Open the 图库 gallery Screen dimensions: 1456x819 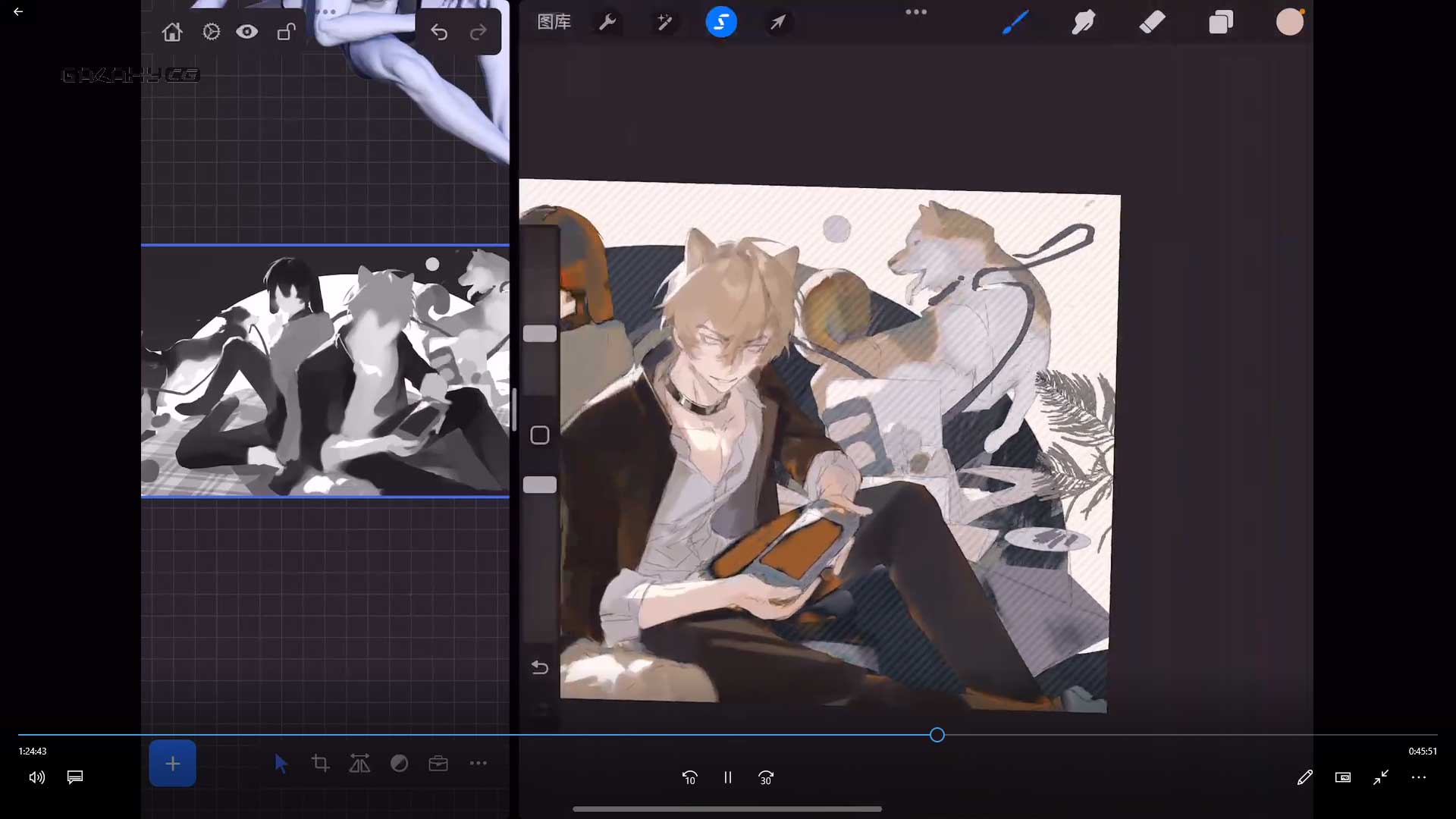click(554, 23)
